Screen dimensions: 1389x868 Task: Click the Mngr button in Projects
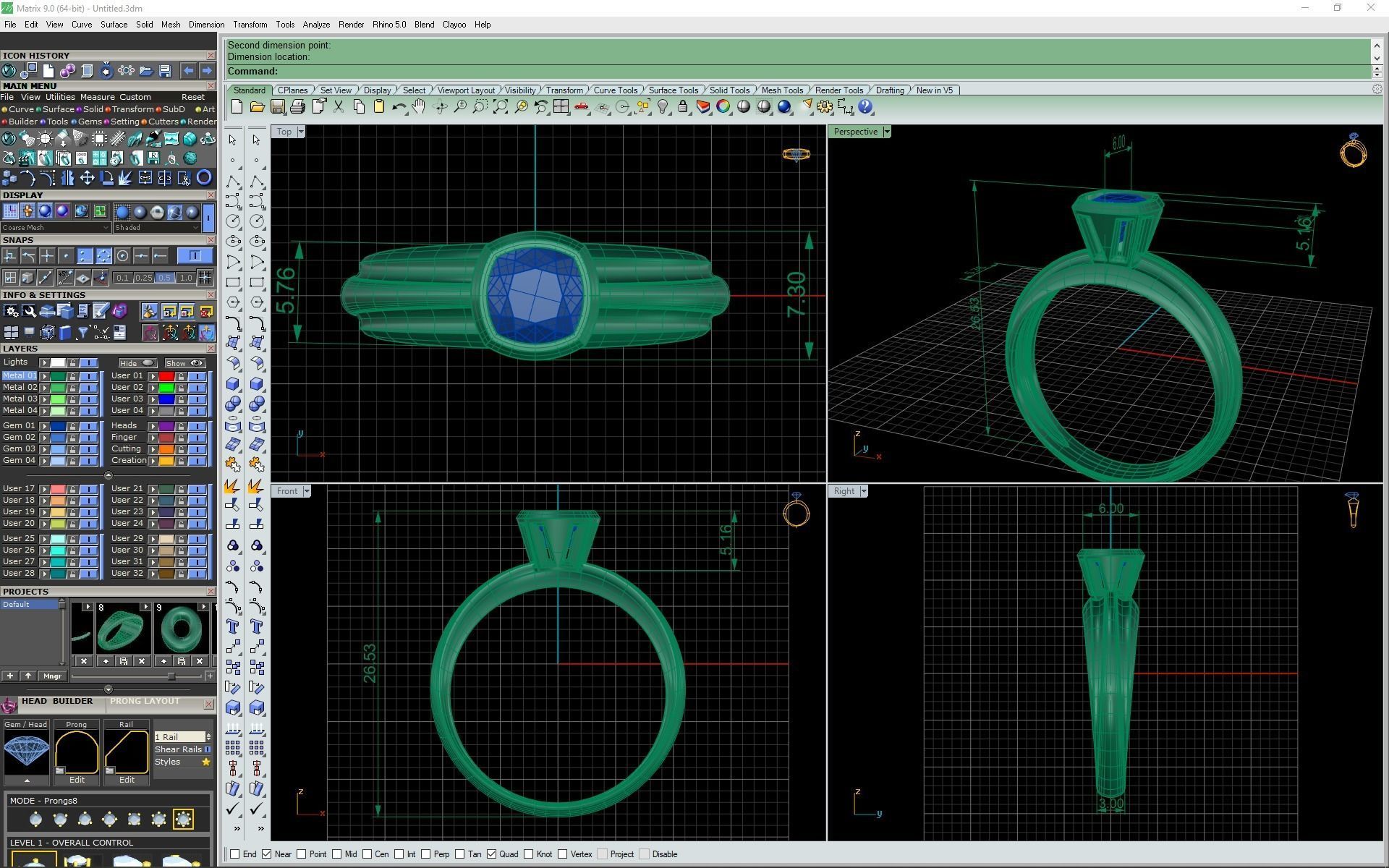point(52,676)
